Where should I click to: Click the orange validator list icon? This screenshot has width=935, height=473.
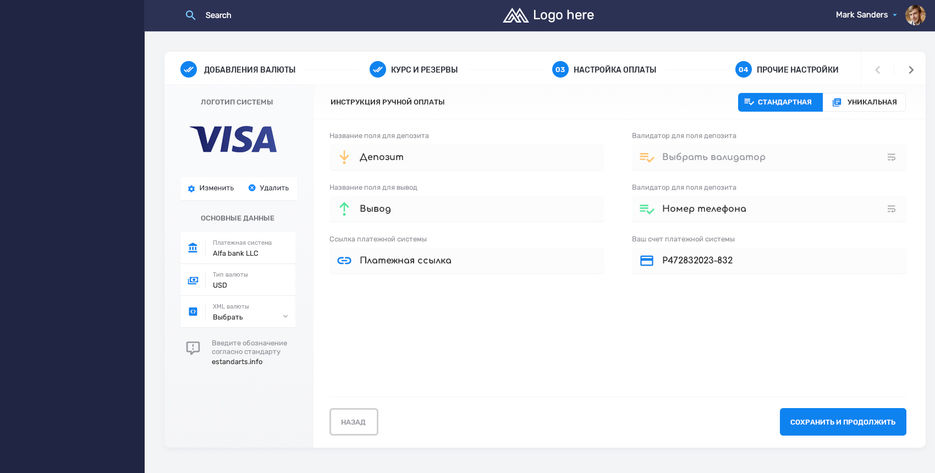(647, 157)
